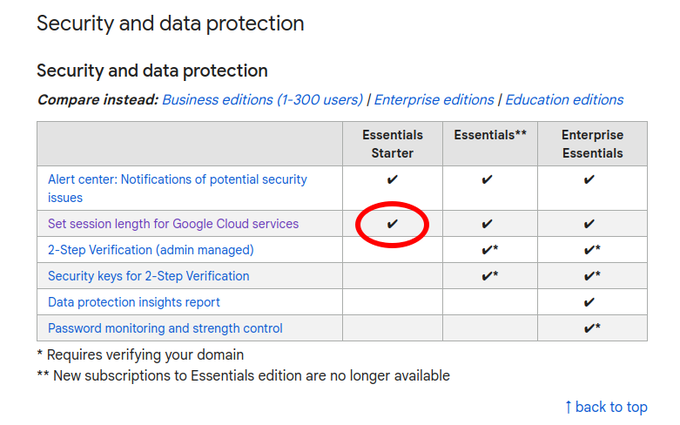Screen dimensions: 680x425
Task: Click the back to top link
Action: (x=606, y=407)
